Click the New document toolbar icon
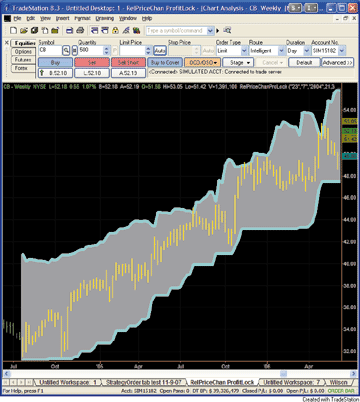360x402 pixels. tap(13, 31)
